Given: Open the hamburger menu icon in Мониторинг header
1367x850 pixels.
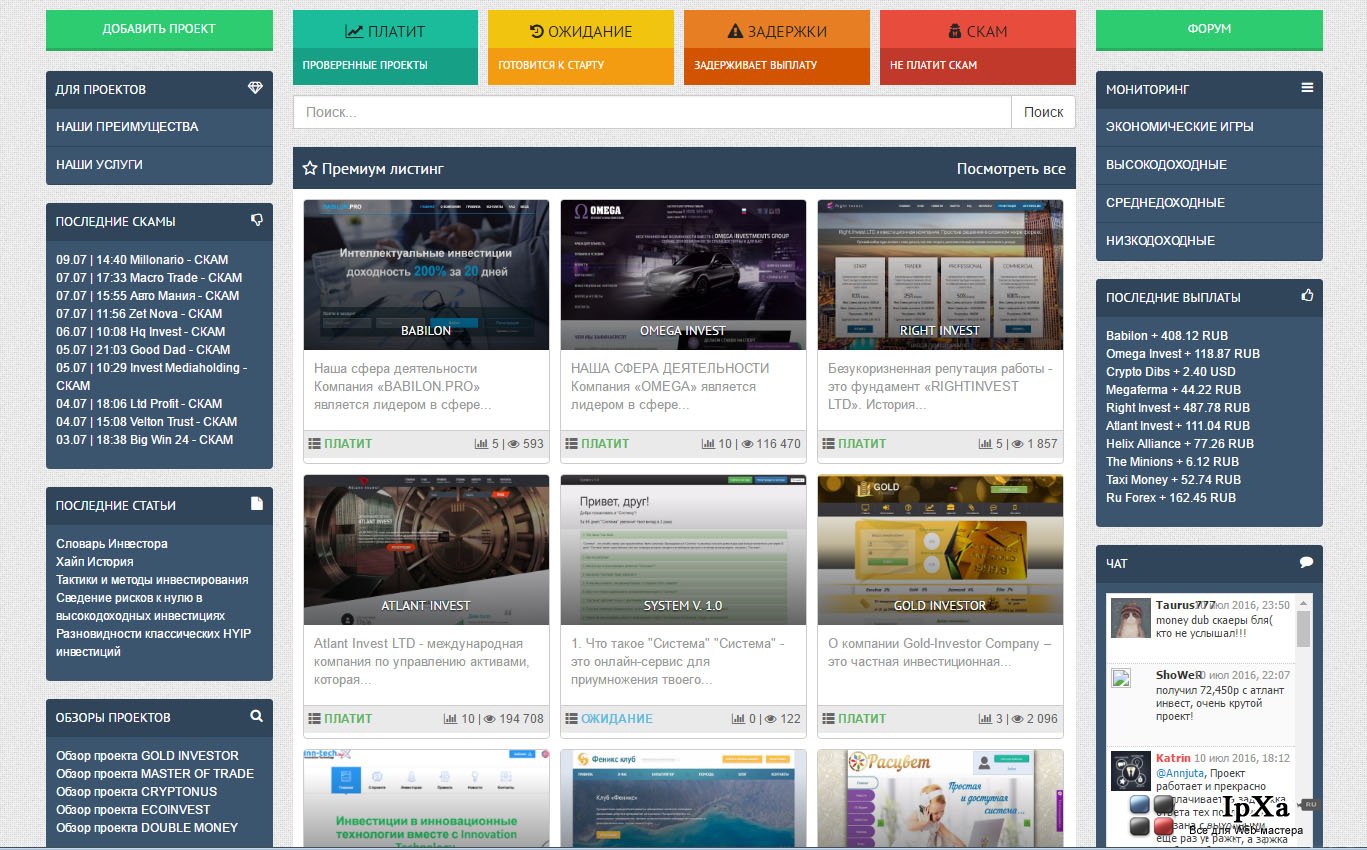Looking at the screenshot, I should point(1307,88).
